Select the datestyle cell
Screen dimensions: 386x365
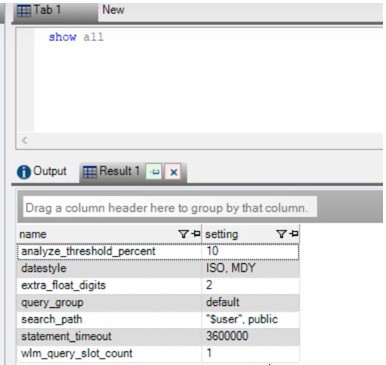pos(109,269)
